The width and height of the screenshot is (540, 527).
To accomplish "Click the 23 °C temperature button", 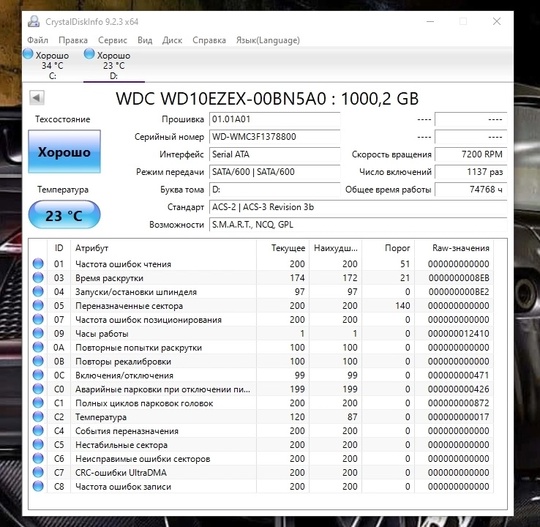I will click(x=64, y=215).
